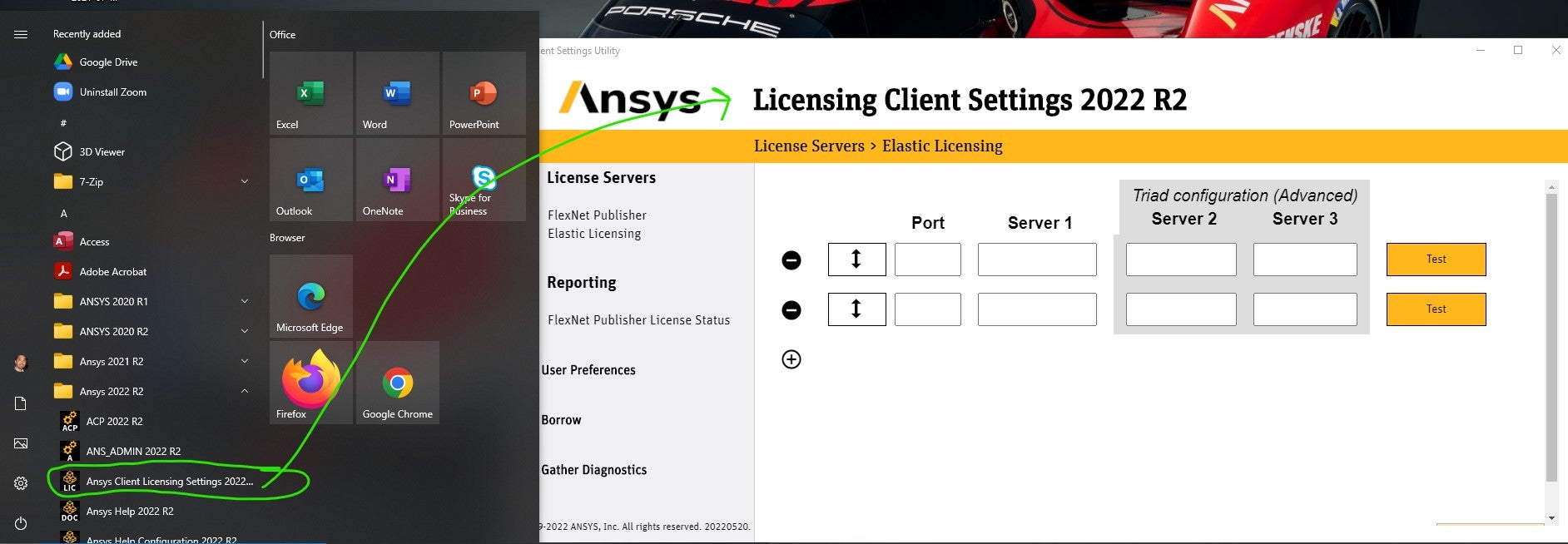Image resolution: width=1568 pixels, height=544 pixels.
Task: Click reorder arrow button in second row
Action: click(857, 309)
